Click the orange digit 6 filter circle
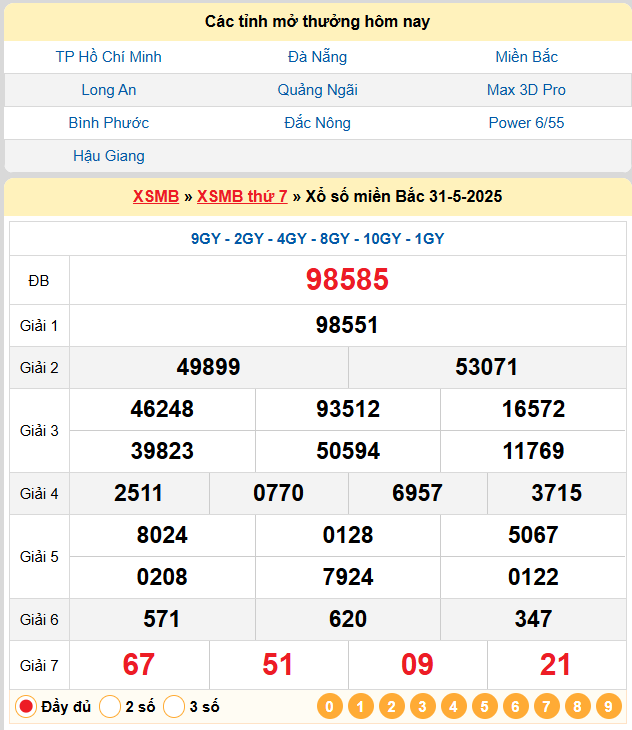The height and width of the screenshot is (730, 632). pyautogui.click(x=515, y=706)
